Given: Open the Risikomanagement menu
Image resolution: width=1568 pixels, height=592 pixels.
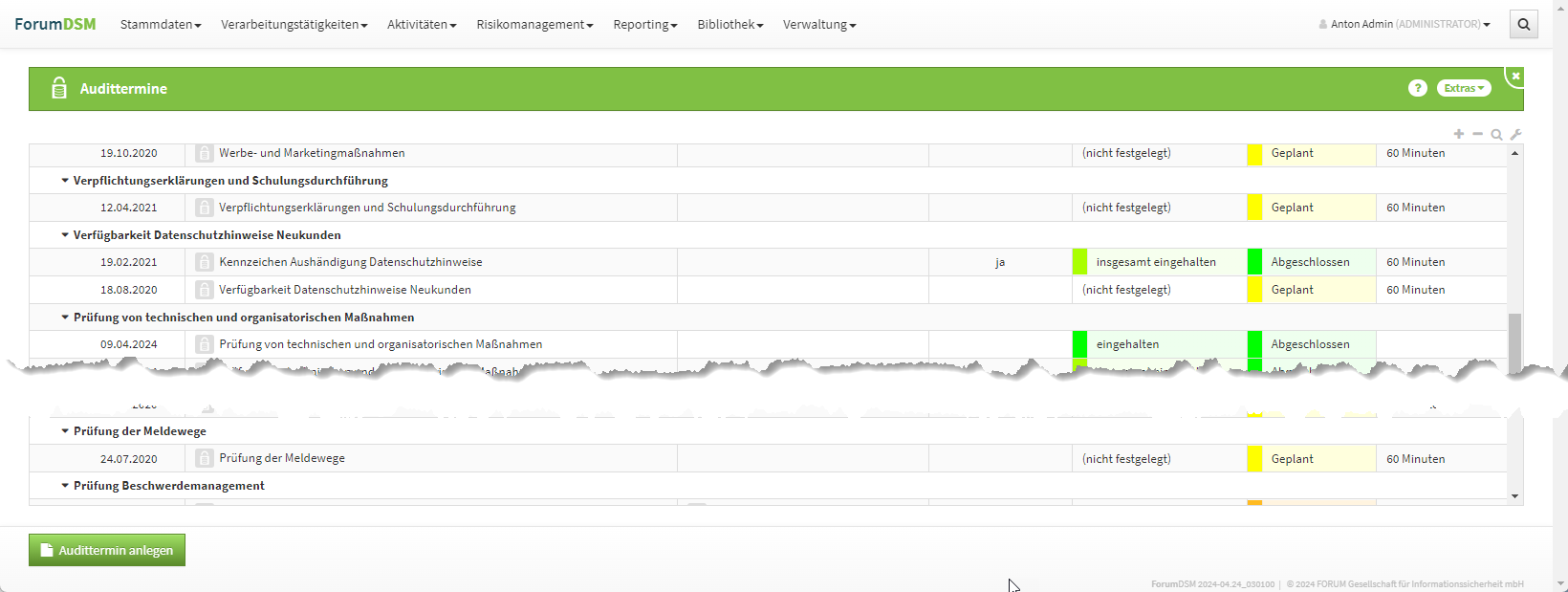Looking at the screenshot, I should [x=534, y=25].
